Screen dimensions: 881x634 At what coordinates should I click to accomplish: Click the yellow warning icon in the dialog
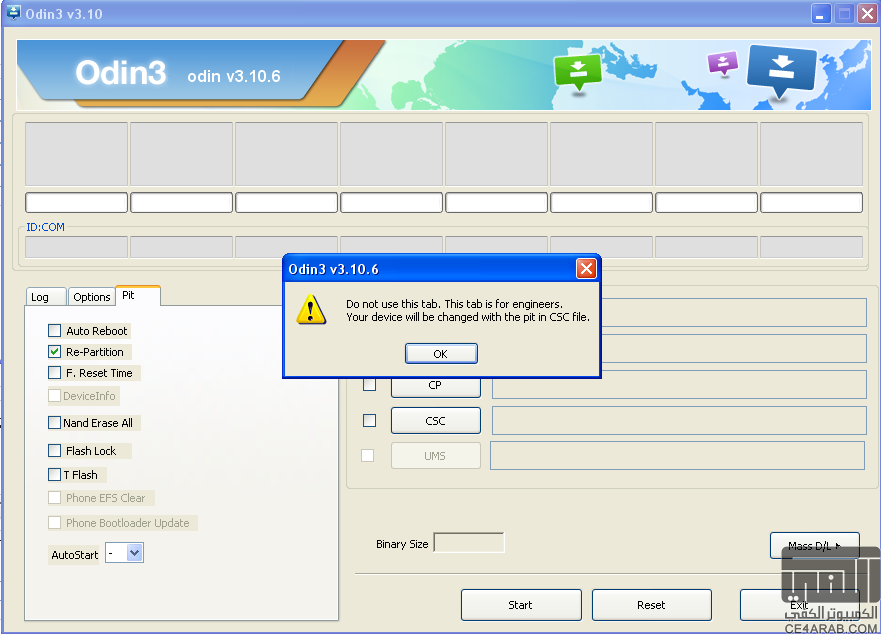(x=311, y=310)
